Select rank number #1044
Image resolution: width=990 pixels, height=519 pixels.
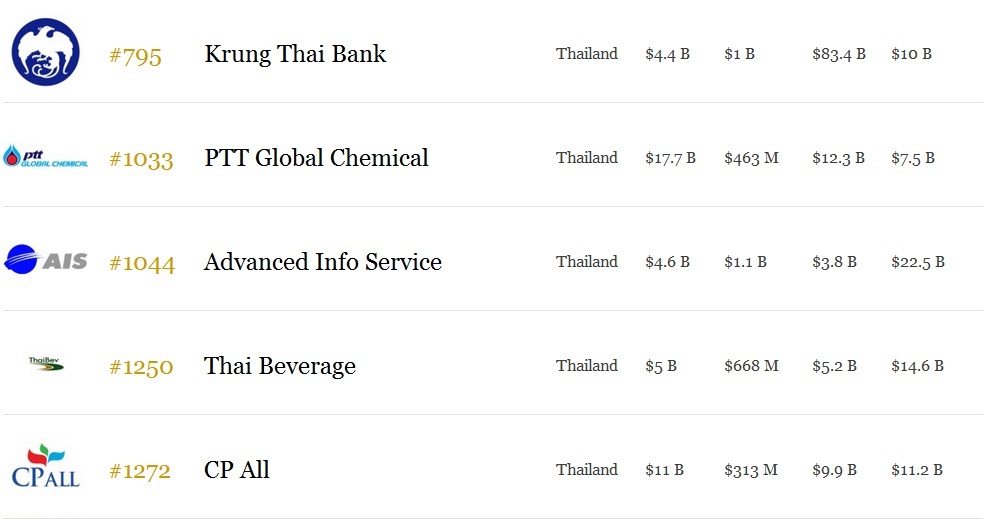pos(141,263)
